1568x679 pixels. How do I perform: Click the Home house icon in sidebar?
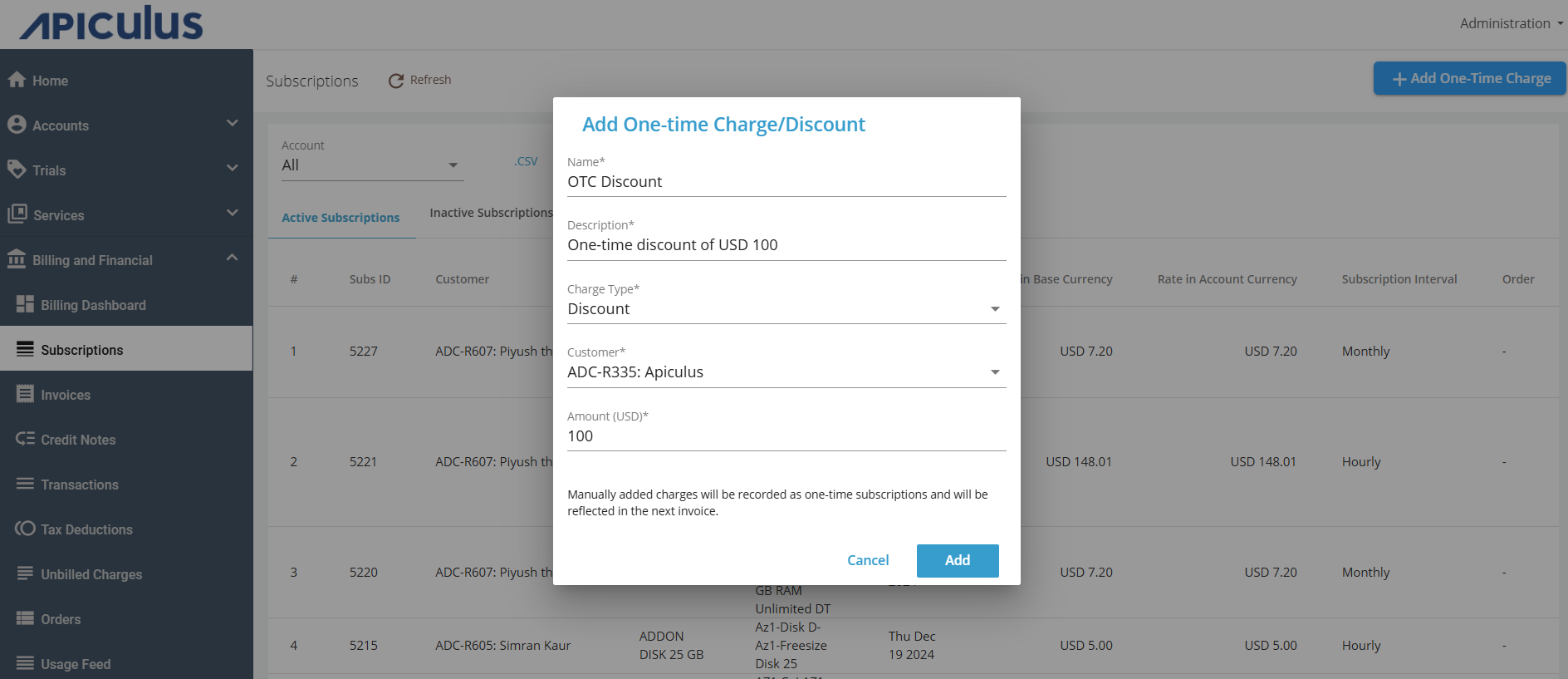pos(17,79)
